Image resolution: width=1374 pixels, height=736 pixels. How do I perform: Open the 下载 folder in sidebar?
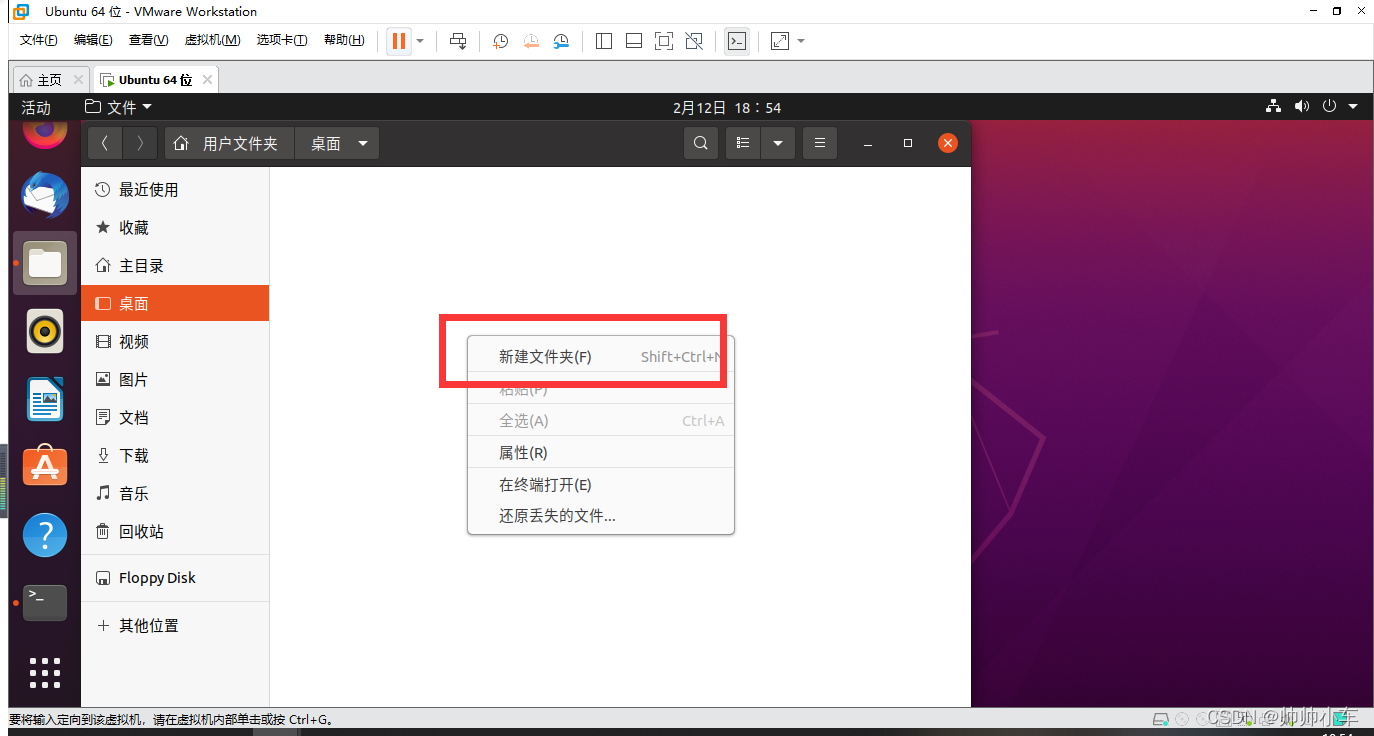point(175,456)
